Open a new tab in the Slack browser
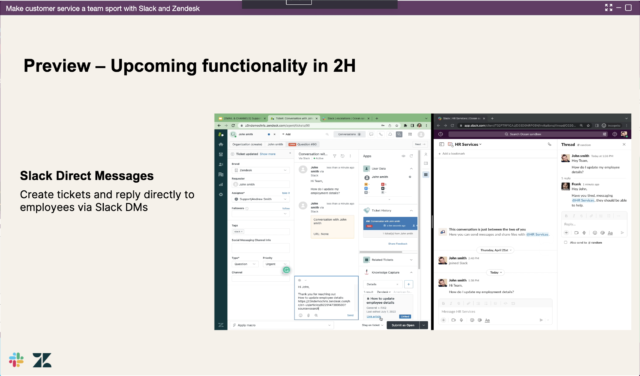This screenshot has height=376, width=640. pyautogui.click(x=492, y=118)
